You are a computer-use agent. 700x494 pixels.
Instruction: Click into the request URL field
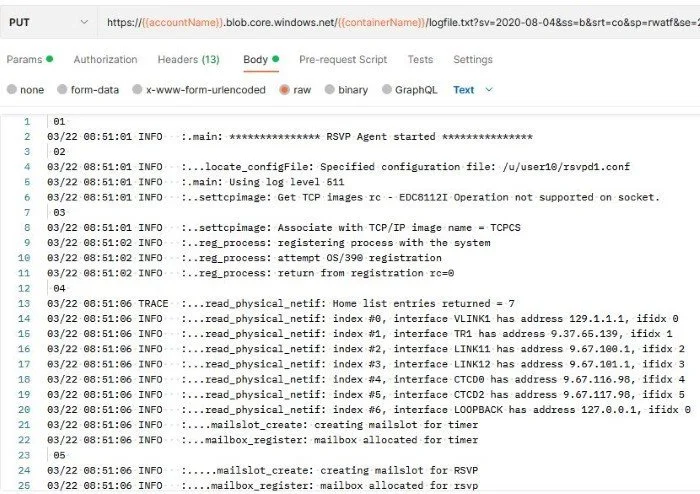coord(560,20)
